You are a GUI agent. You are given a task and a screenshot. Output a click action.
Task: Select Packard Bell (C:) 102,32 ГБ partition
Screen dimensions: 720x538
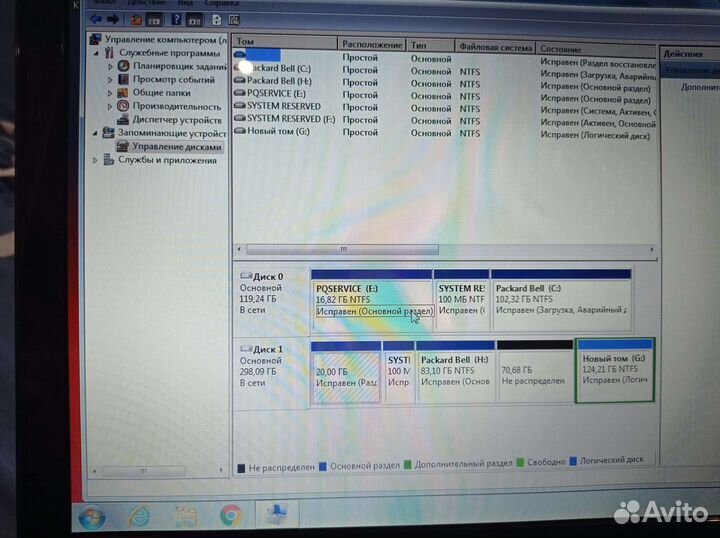coord(561,300)
